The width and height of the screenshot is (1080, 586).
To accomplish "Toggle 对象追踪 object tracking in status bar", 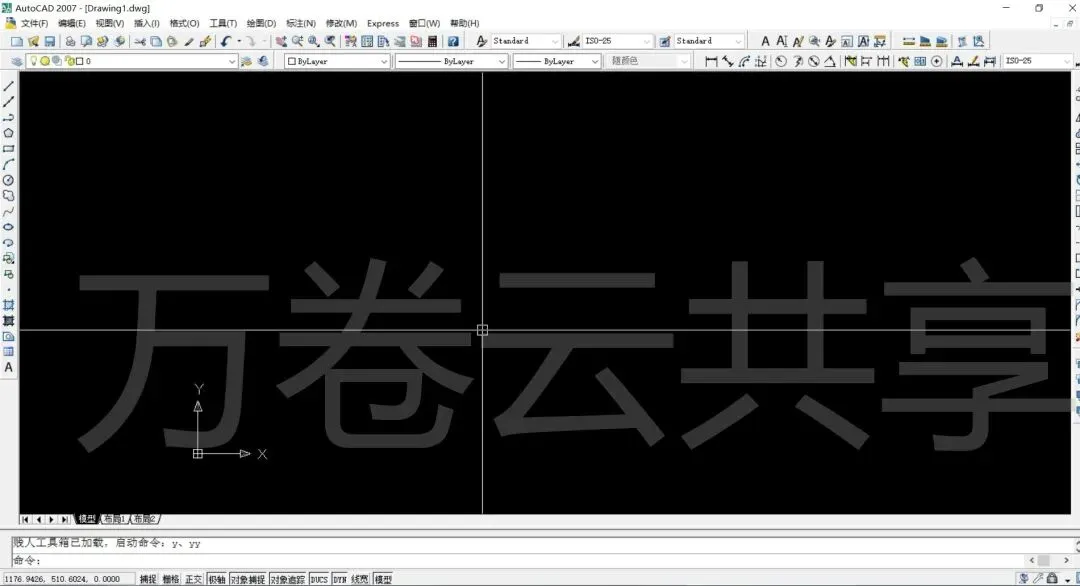I will point(288,580).
